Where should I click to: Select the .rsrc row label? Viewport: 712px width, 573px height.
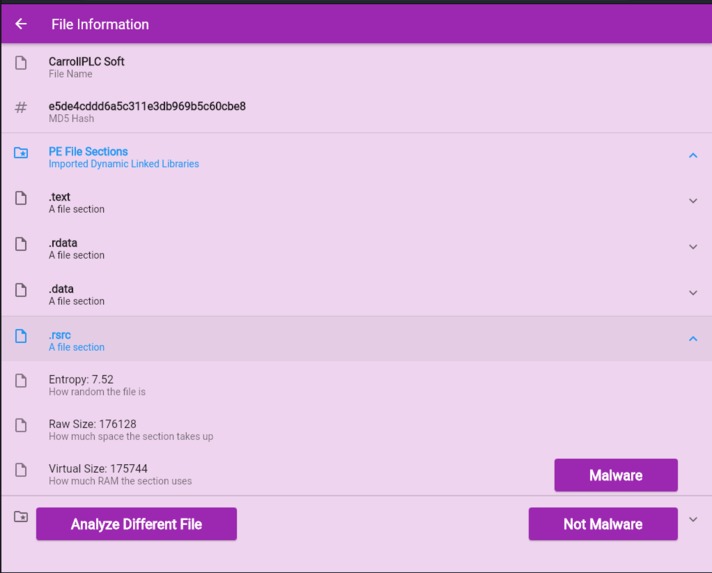(x=60, y=335)
